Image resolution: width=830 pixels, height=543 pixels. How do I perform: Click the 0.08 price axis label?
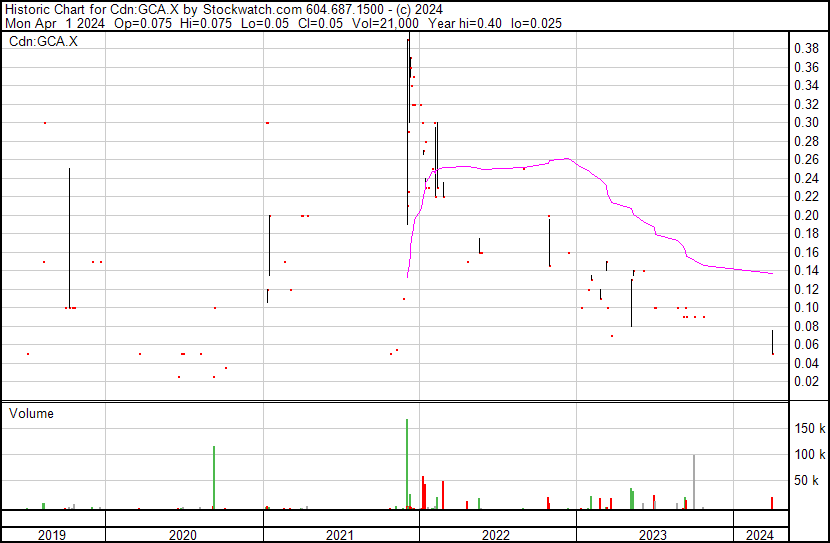tap(806, 326)
